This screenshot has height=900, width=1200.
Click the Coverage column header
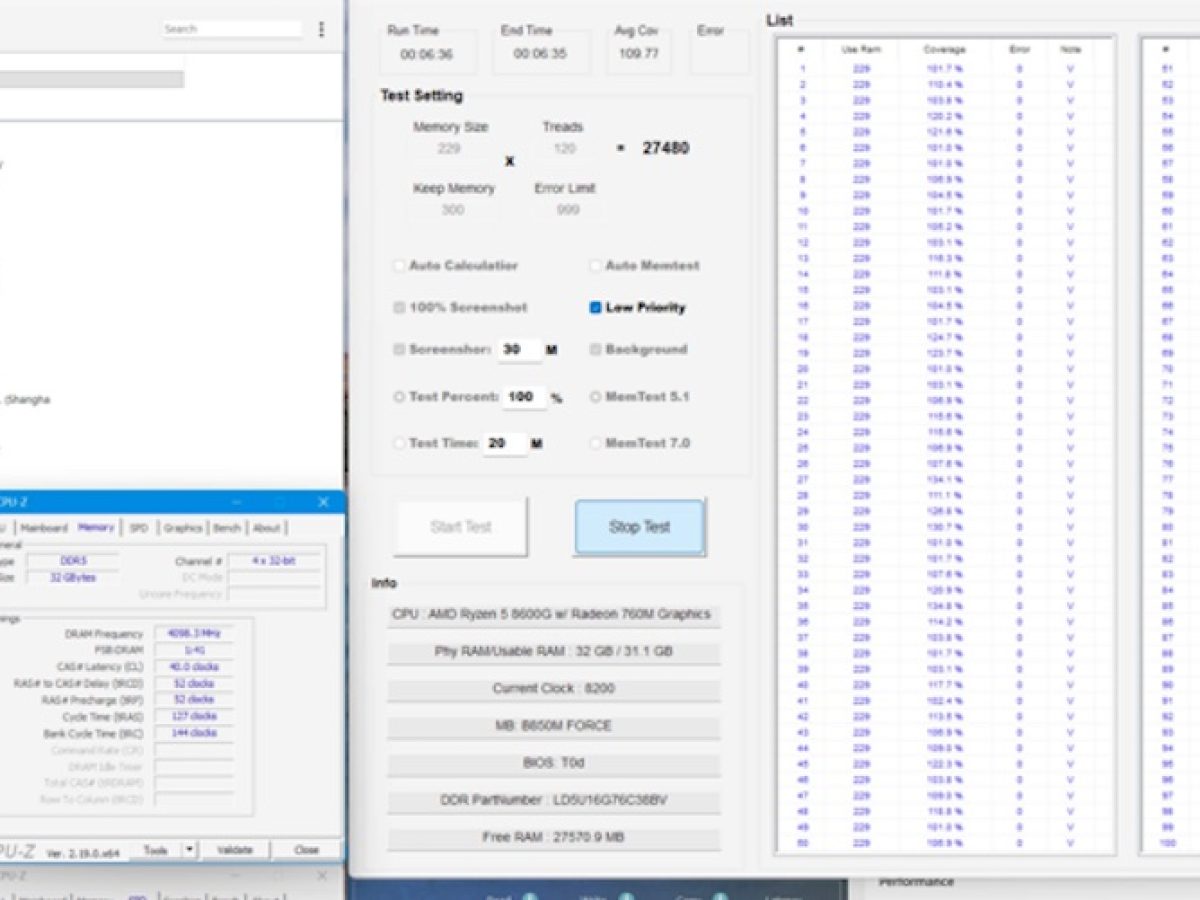[945, 49]
